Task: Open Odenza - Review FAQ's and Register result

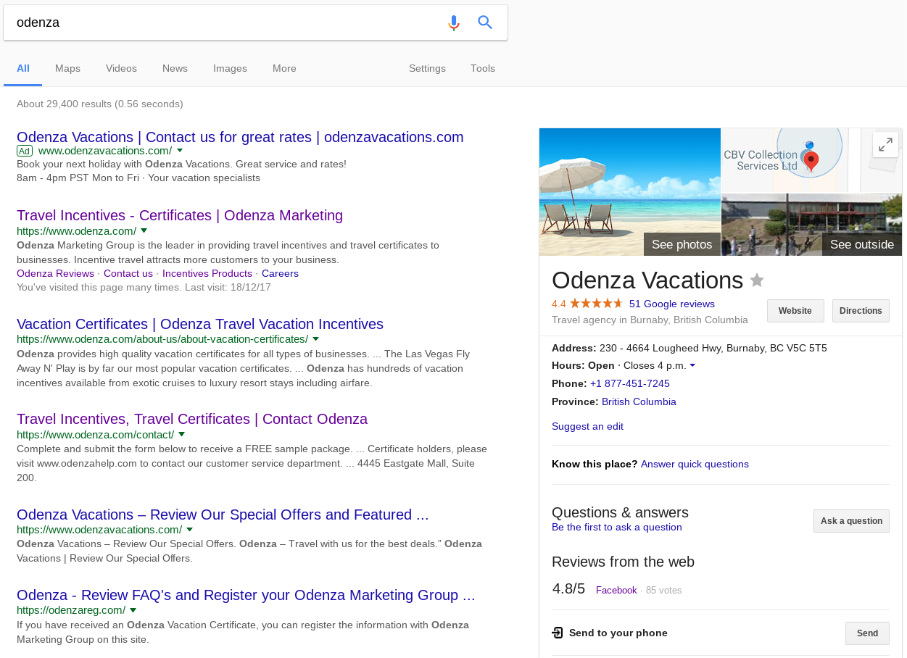Action: [246, 595]
